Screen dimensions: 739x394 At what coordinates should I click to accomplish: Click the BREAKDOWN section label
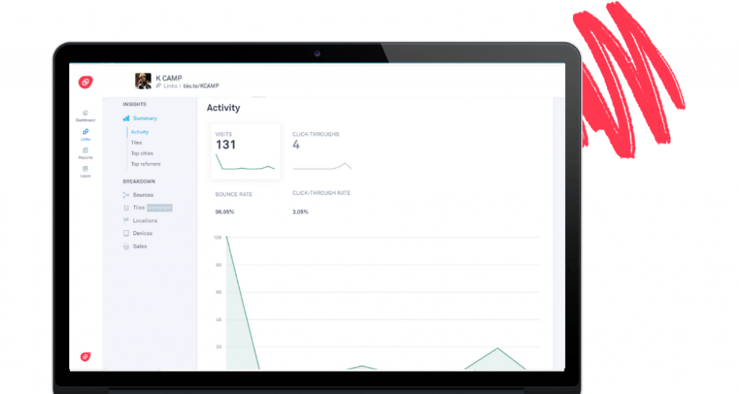[139, 181]
